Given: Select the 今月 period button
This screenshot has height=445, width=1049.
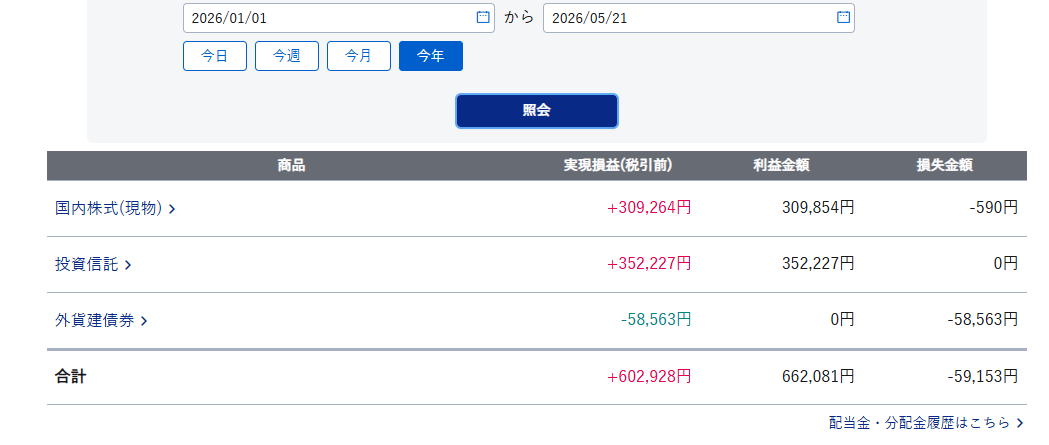Looking at the screenshot, I should click(x=359, y=56).
